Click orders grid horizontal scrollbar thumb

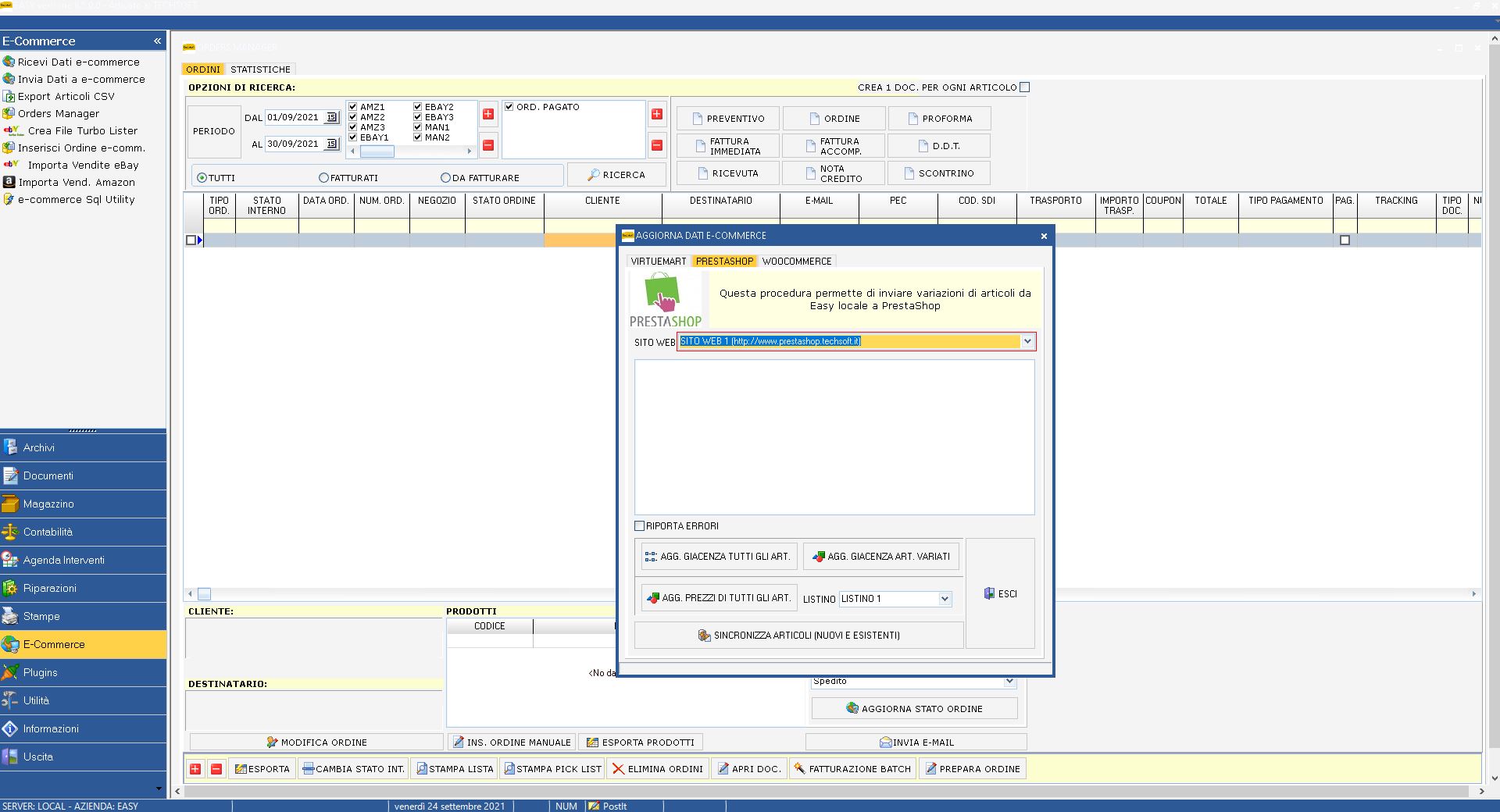click(x=204, y=594)
